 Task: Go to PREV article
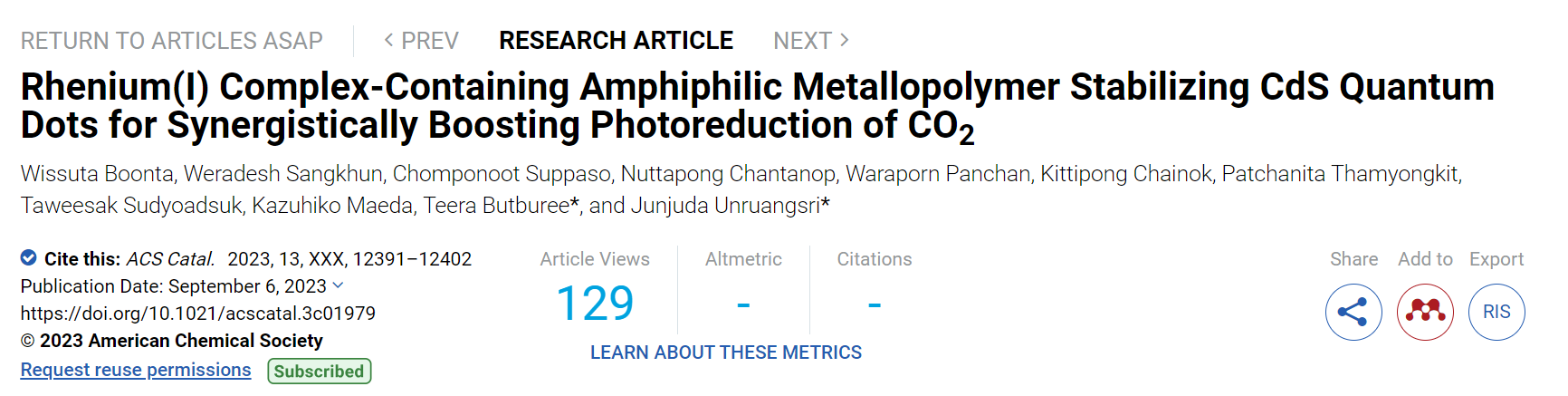click(x=422, y=41)
